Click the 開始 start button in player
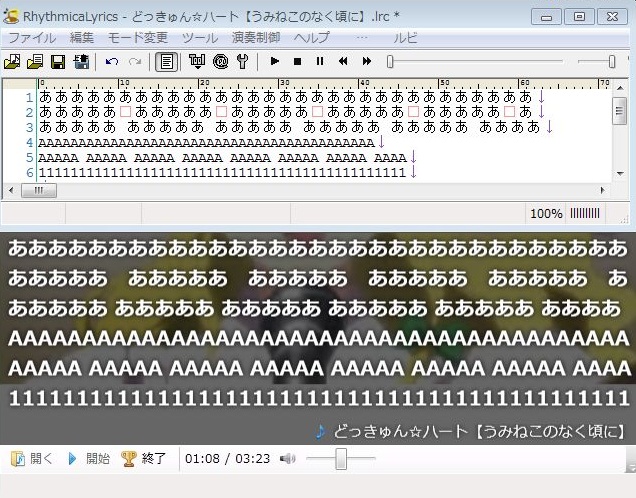This screenshot has height=498, width=636. [89, 459]
